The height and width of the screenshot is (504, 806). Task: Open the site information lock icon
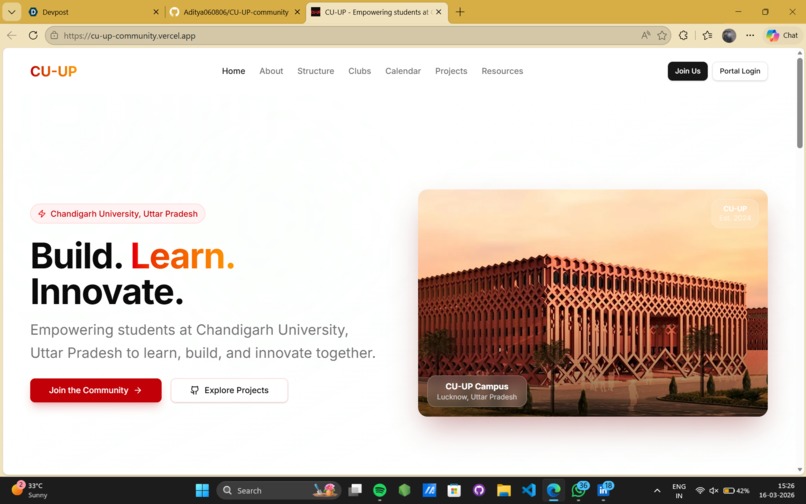54,35
